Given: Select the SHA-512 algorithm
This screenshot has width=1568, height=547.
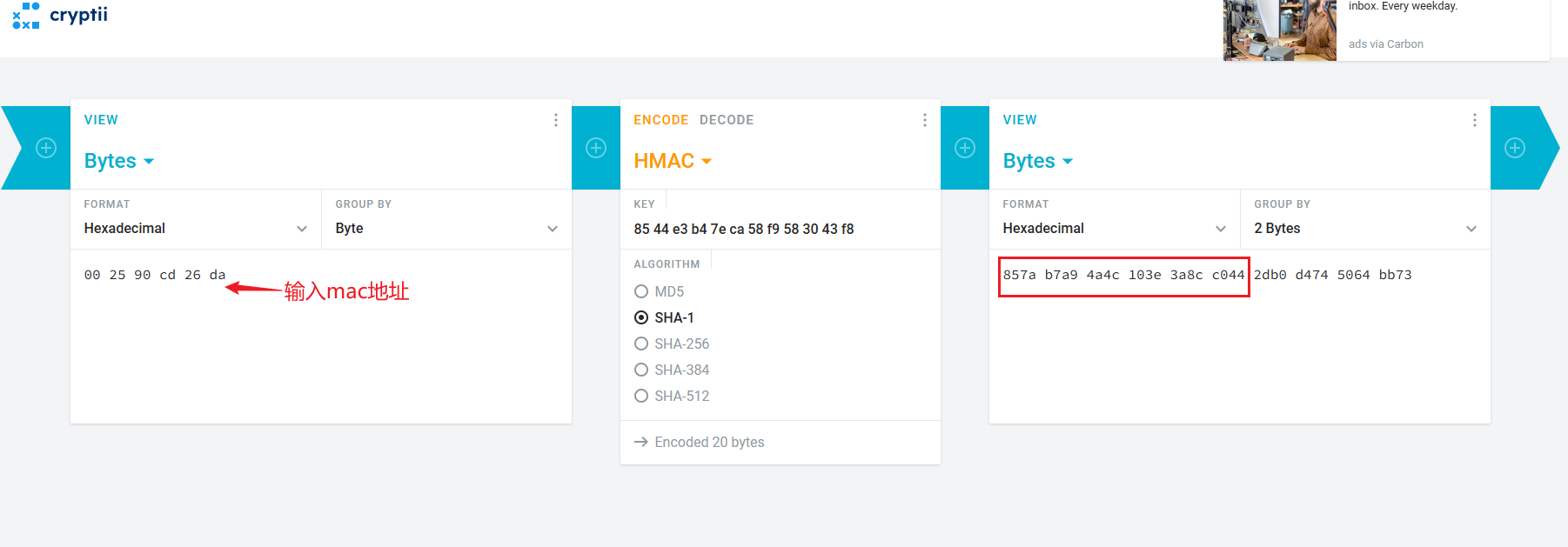Looking at the screenshot, I should tap(641, 396).
